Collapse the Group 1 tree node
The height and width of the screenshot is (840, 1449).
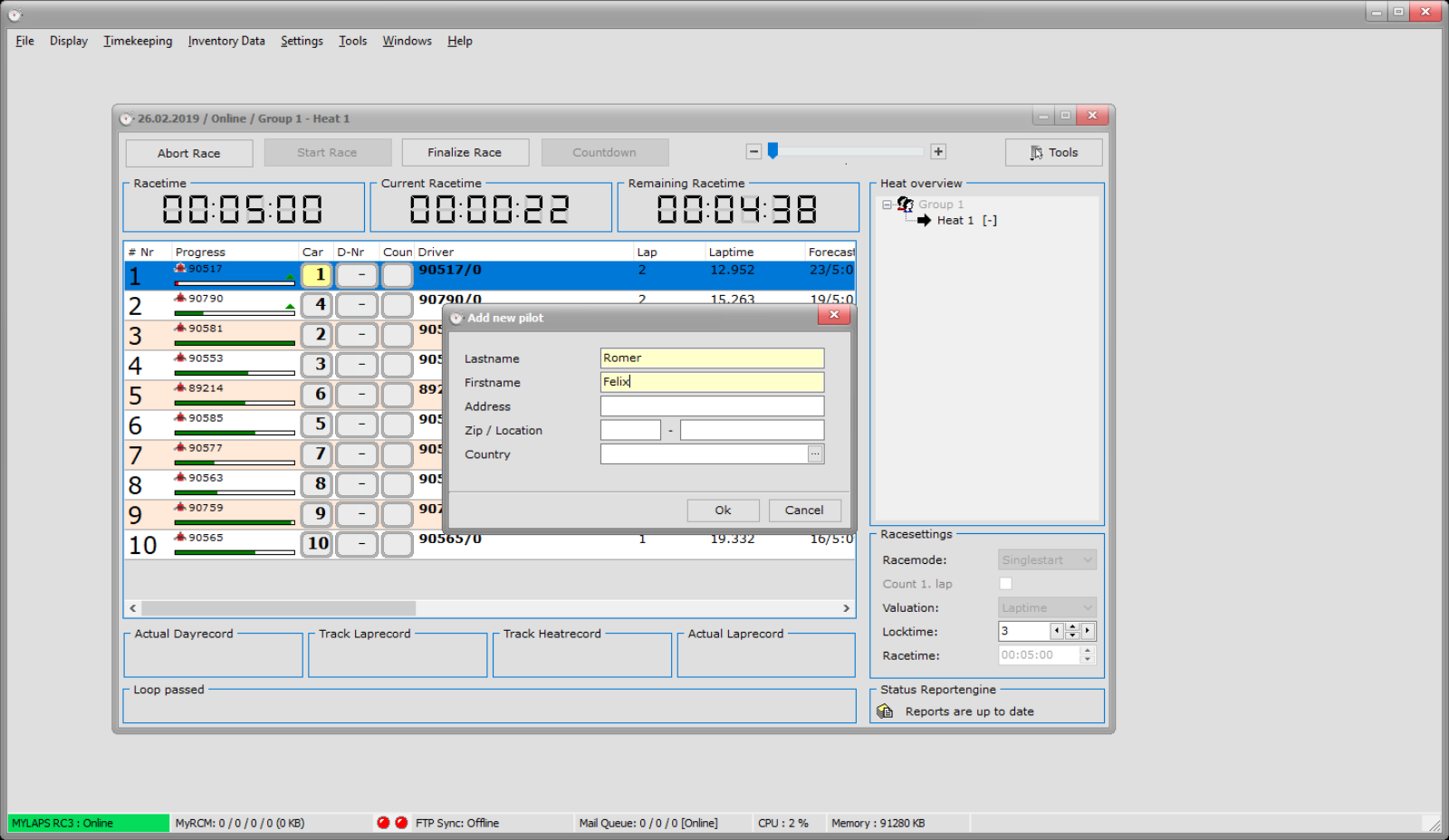click(x=887, y=205)
